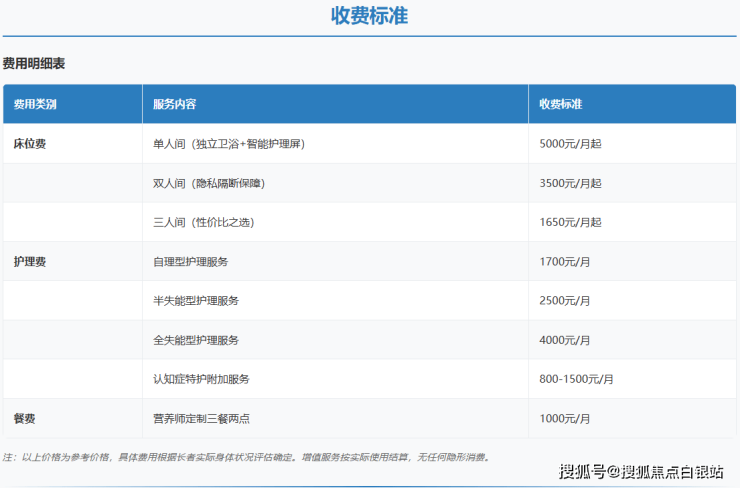Click the 5000元/月起 price
The image size is (740, 488).
pyautogui.click(x=570, y=144)
